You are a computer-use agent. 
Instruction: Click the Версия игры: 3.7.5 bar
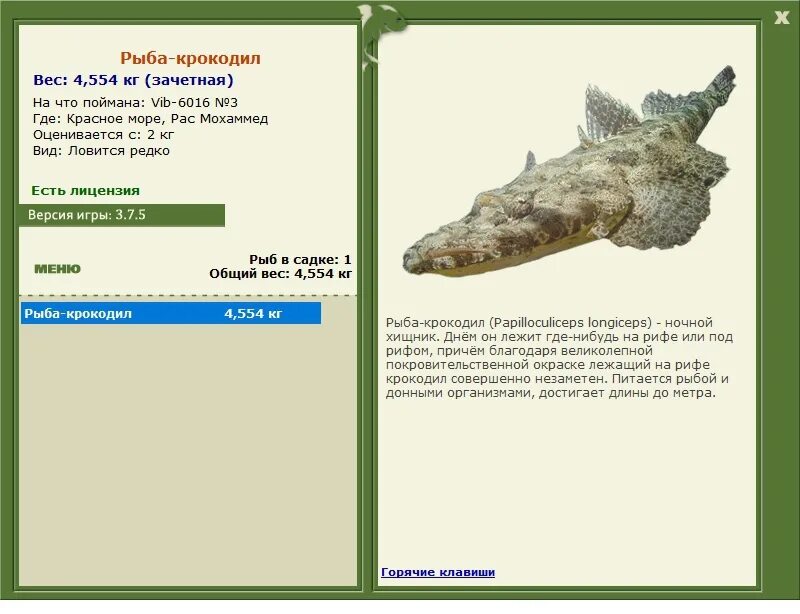click(x=121, y=215)
